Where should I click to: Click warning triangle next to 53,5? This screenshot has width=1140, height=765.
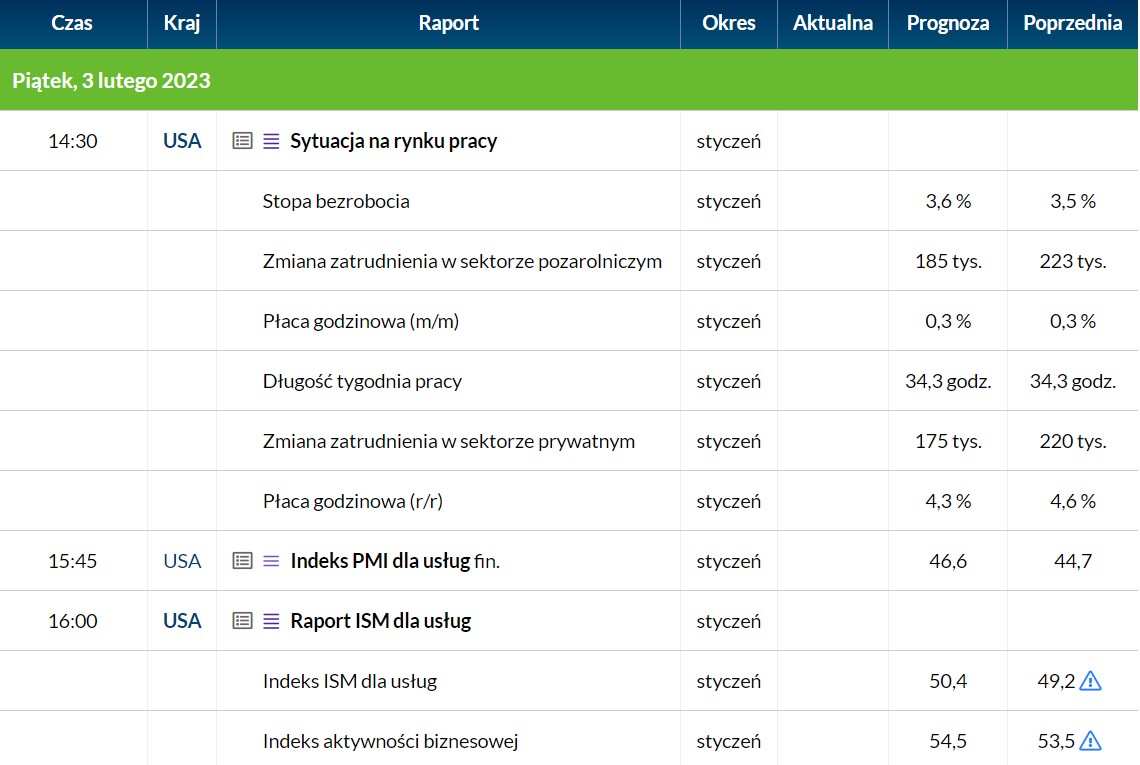pyautogui.click(x=1090, y=741)
